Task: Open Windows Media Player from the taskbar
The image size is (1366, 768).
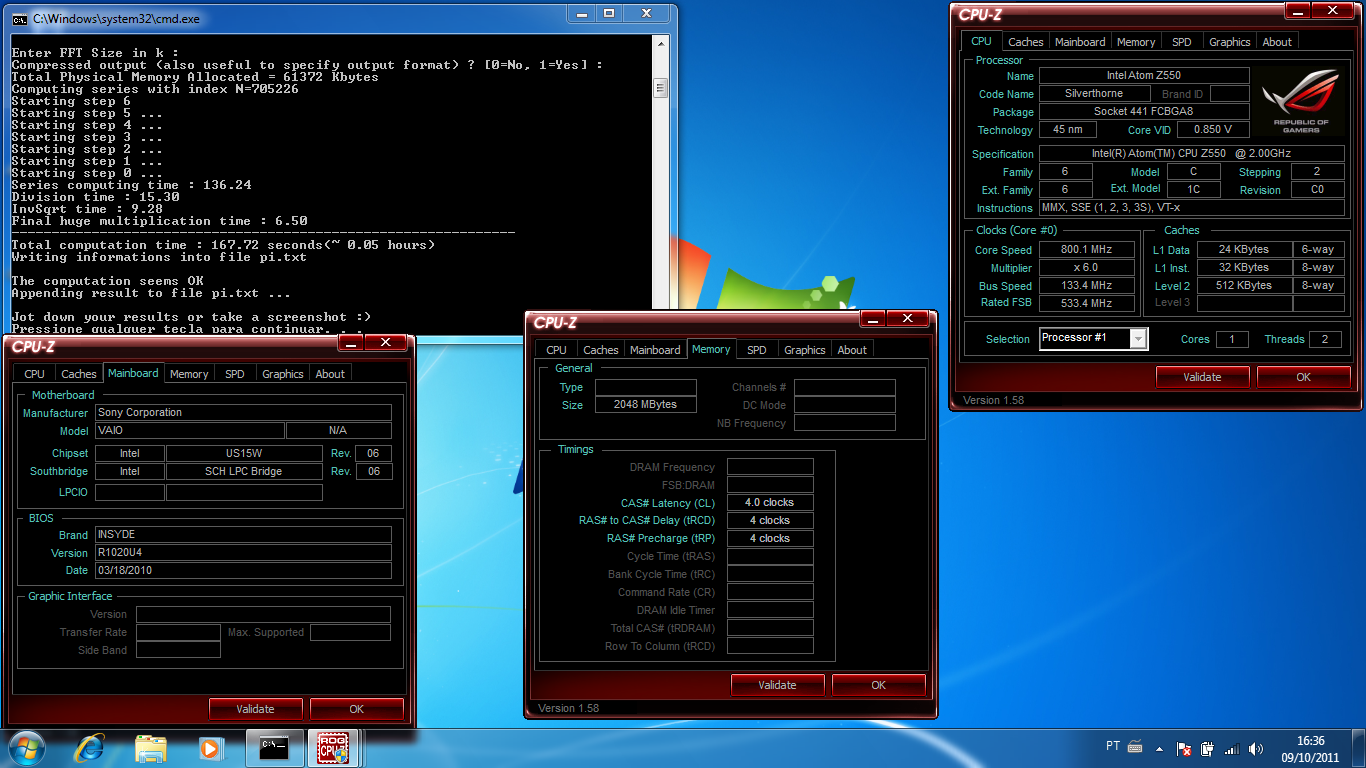Action: (x=210, y=747)
